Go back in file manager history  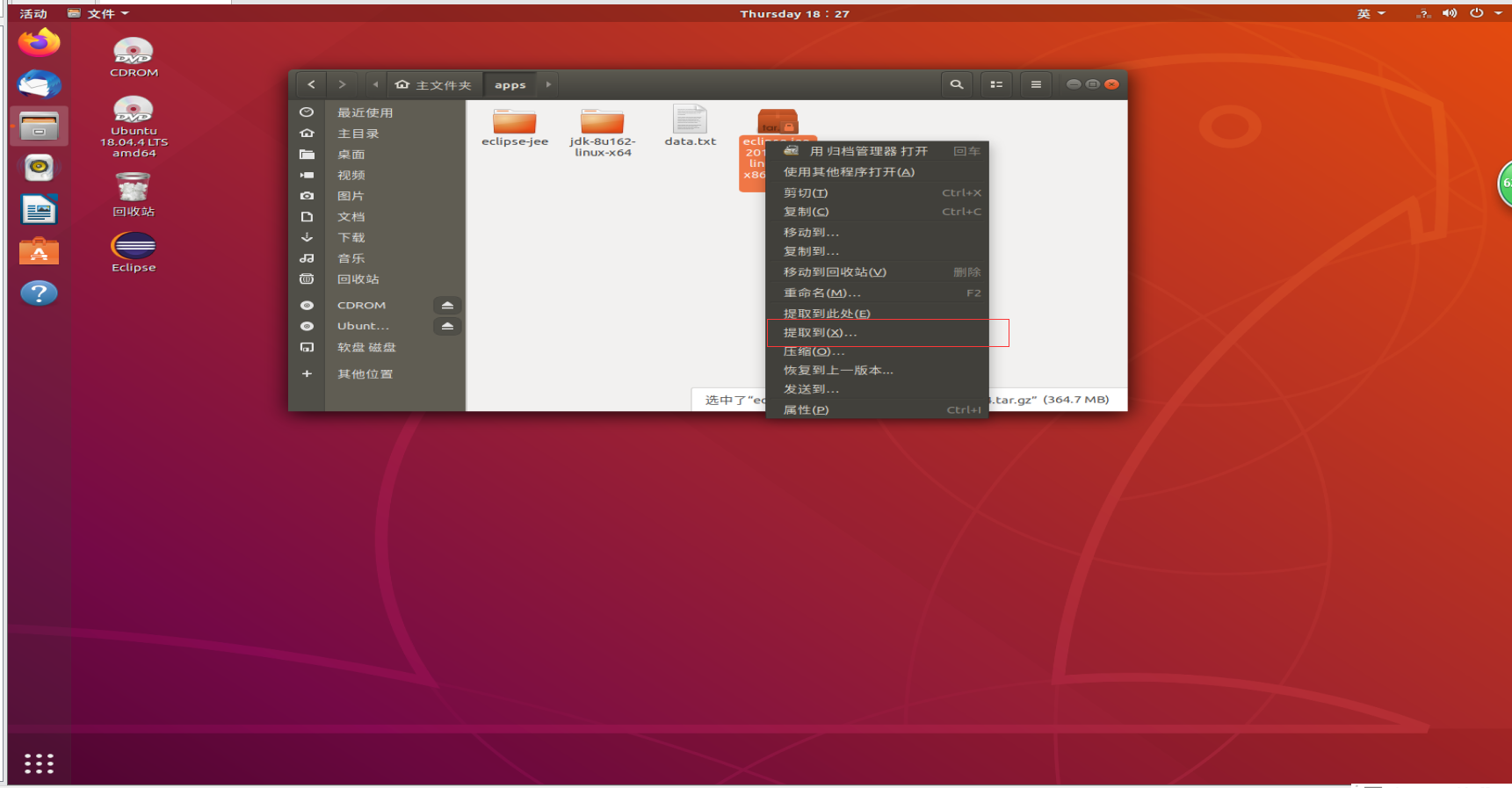311,84
